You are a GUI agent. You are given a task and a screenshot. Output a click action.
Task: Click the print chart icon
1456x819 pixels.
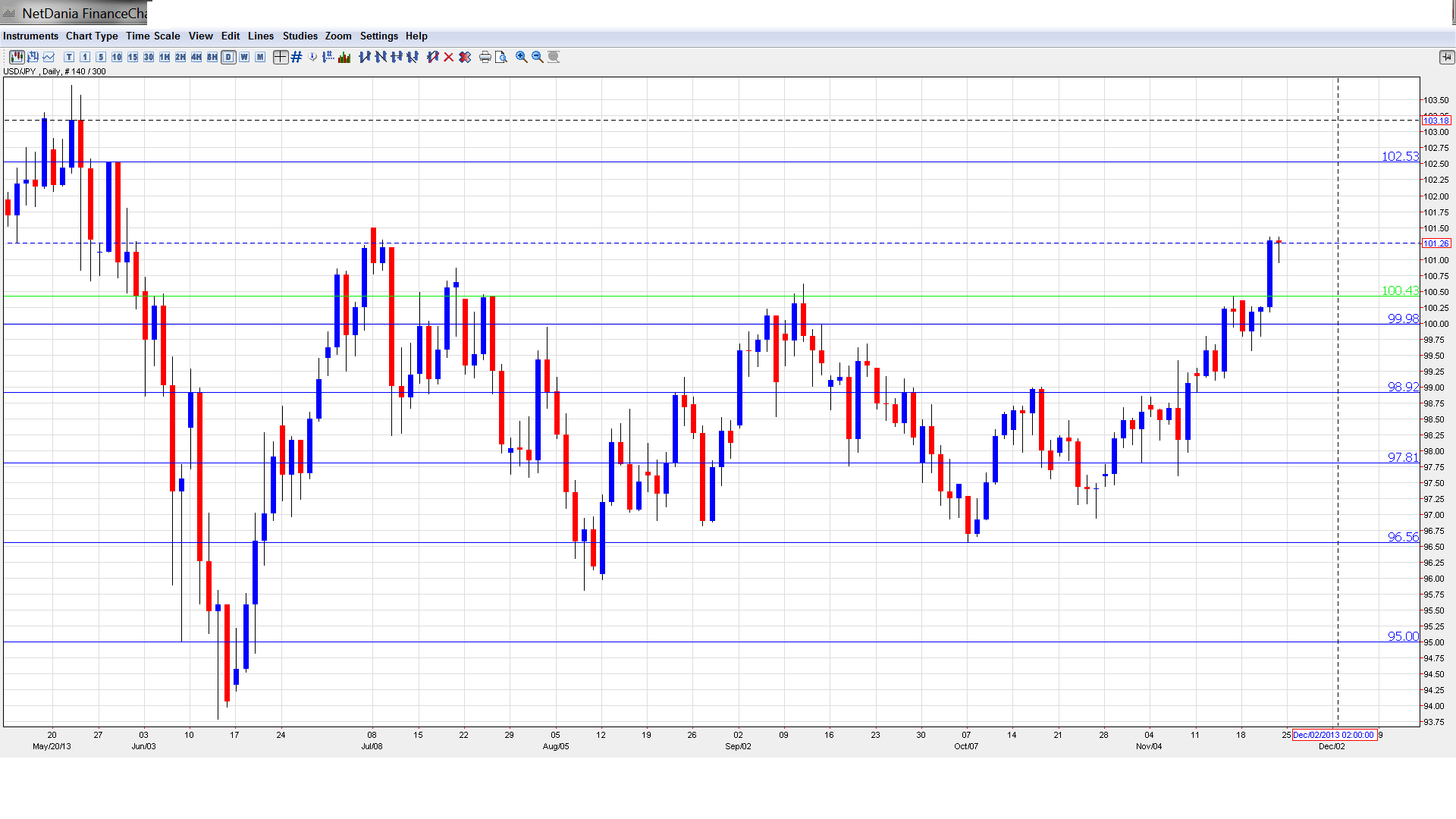pyautogui.click(x=485, y=57)
